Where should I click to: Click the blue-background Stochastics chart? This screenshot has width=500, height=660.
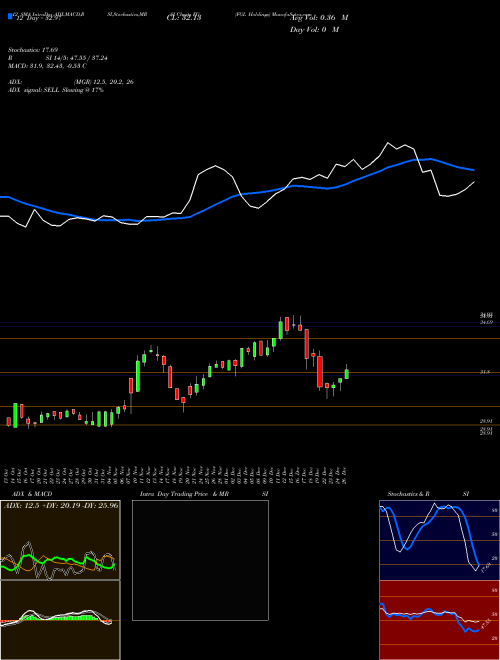pyautogui.click(x=439, y=540)
